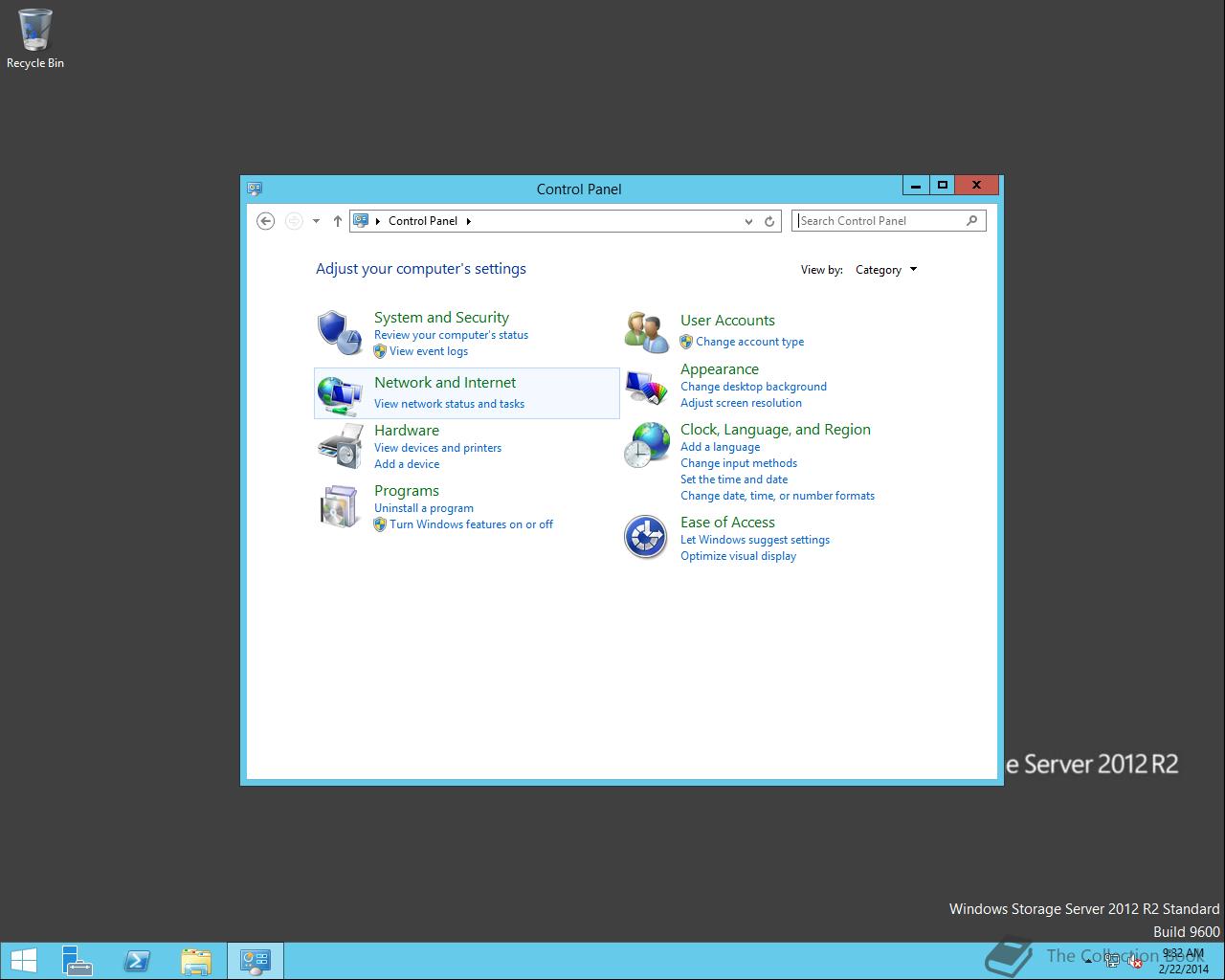Screen dimensions: 1225x980
Task: Click Optimize visual display link
Action: click(738, 556)
